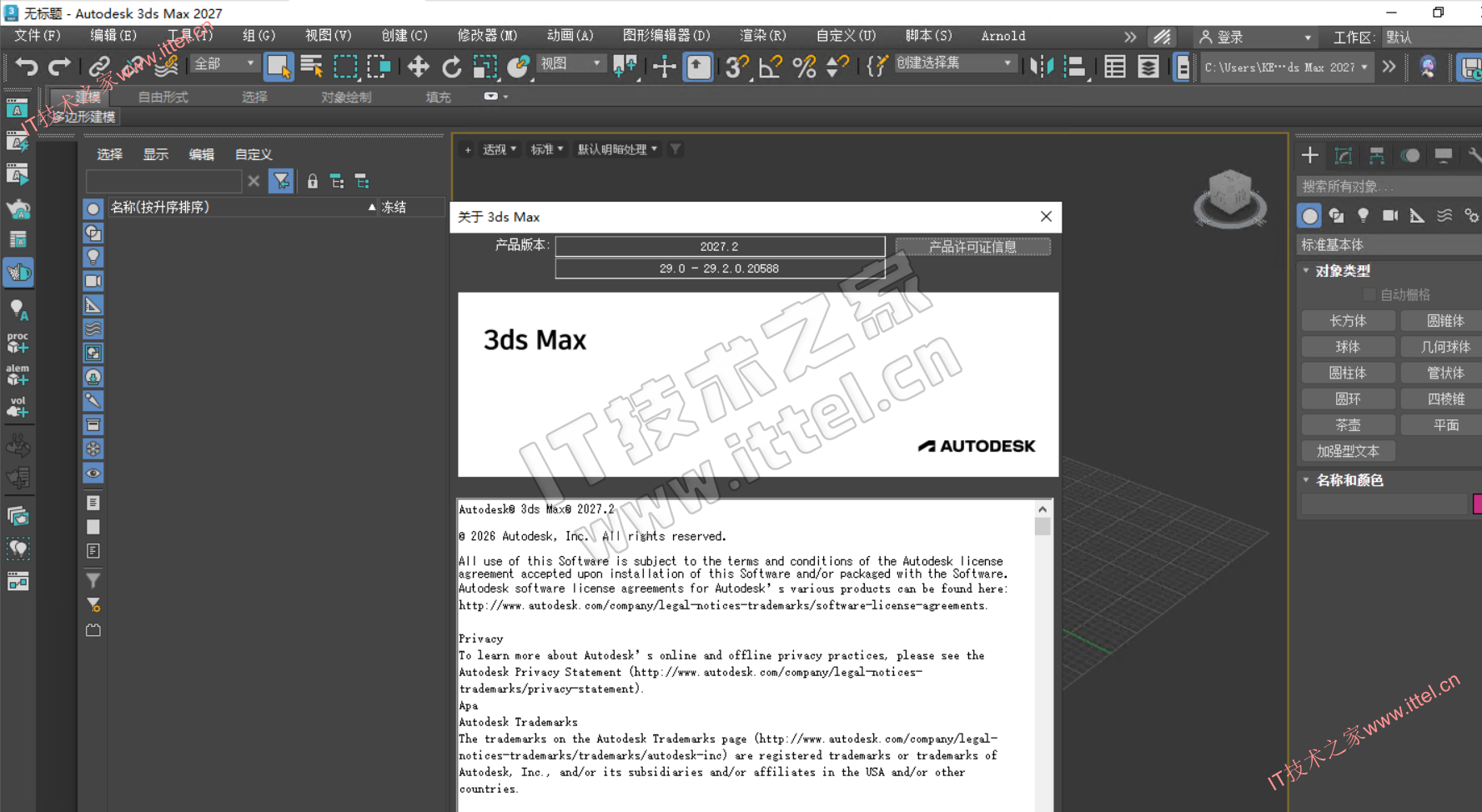Activate the Select and Link tool
Image resolution: width=1482 pixels, height=812 pixels.
click(x=99, y=66)
